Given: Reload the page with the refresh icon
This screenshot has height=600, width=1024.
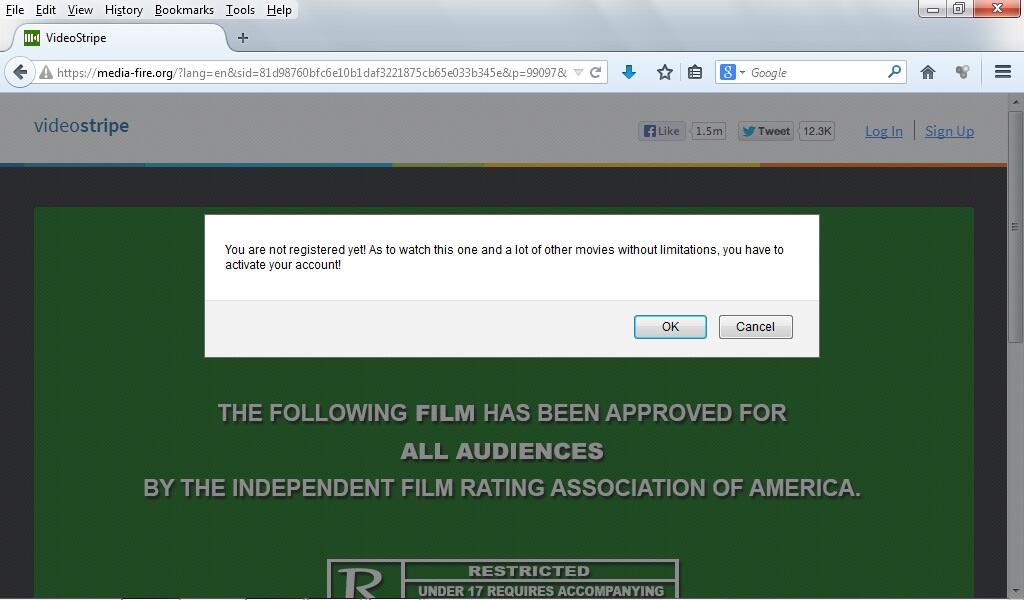Looking at the screenshot, I should 595,72.
